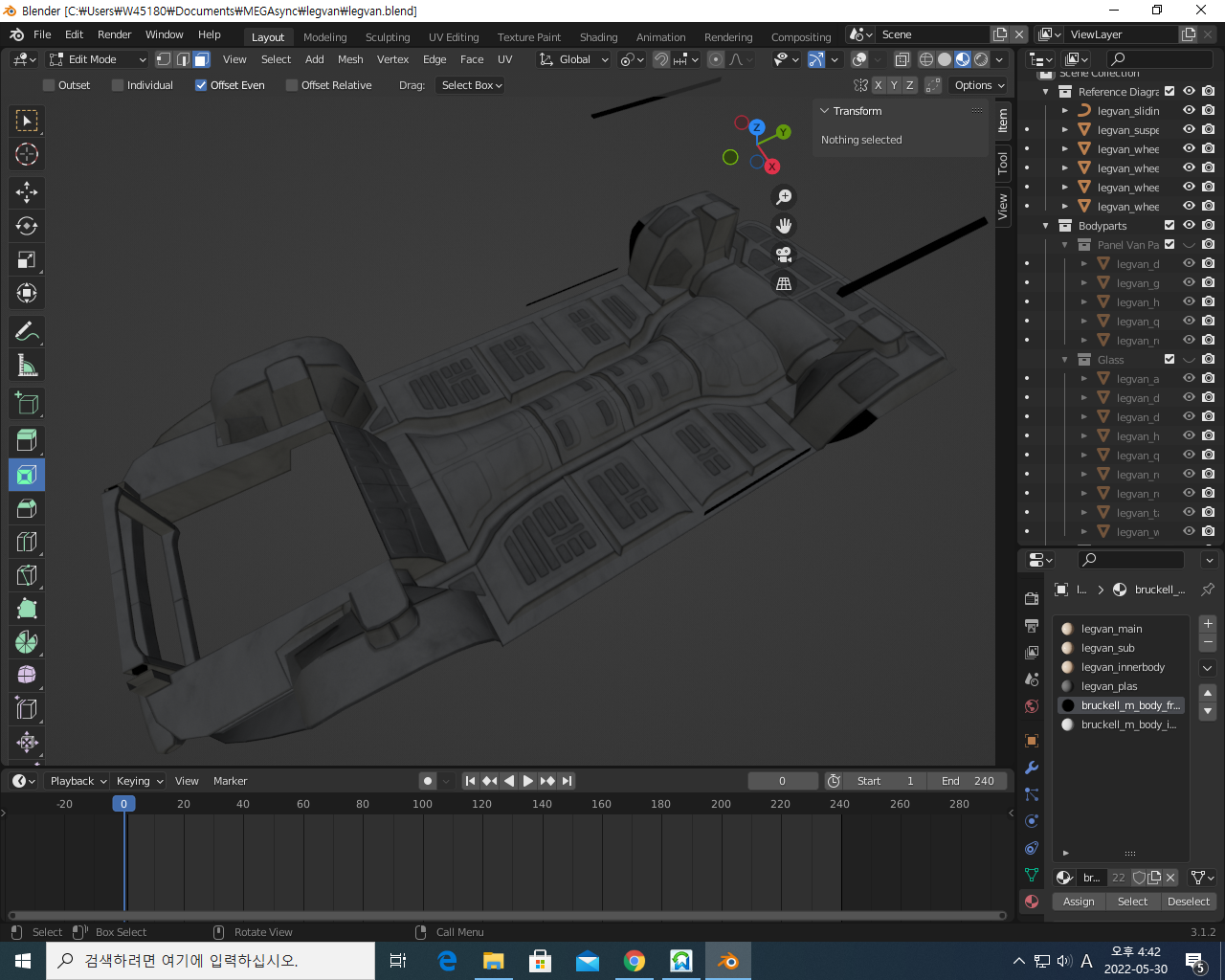Collapse the Glass collection in outliner
This screenshot has width=1225, height=980.
click(1064, 360)
